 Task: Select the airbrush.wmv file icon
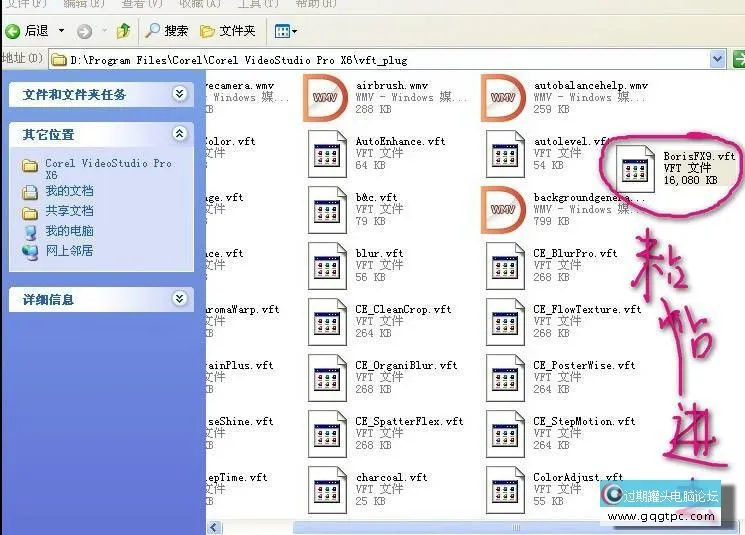coord(325,98)
